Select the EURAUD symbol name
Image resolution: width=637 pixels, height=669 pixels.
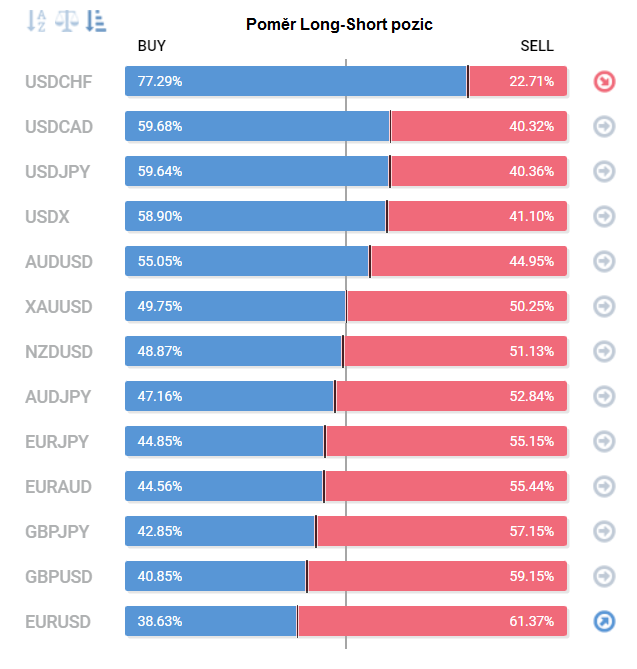[58, 486]
